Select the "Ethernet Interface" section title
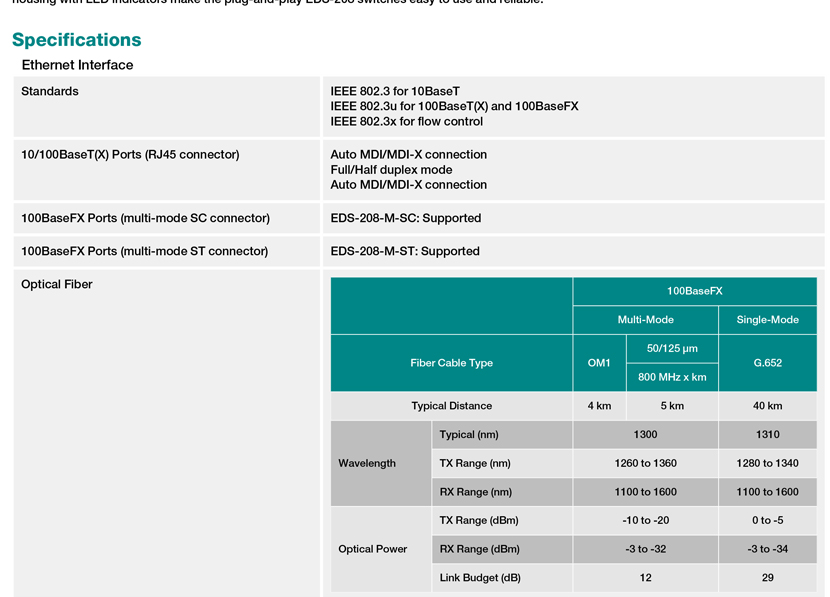 (x=77, y=65)
